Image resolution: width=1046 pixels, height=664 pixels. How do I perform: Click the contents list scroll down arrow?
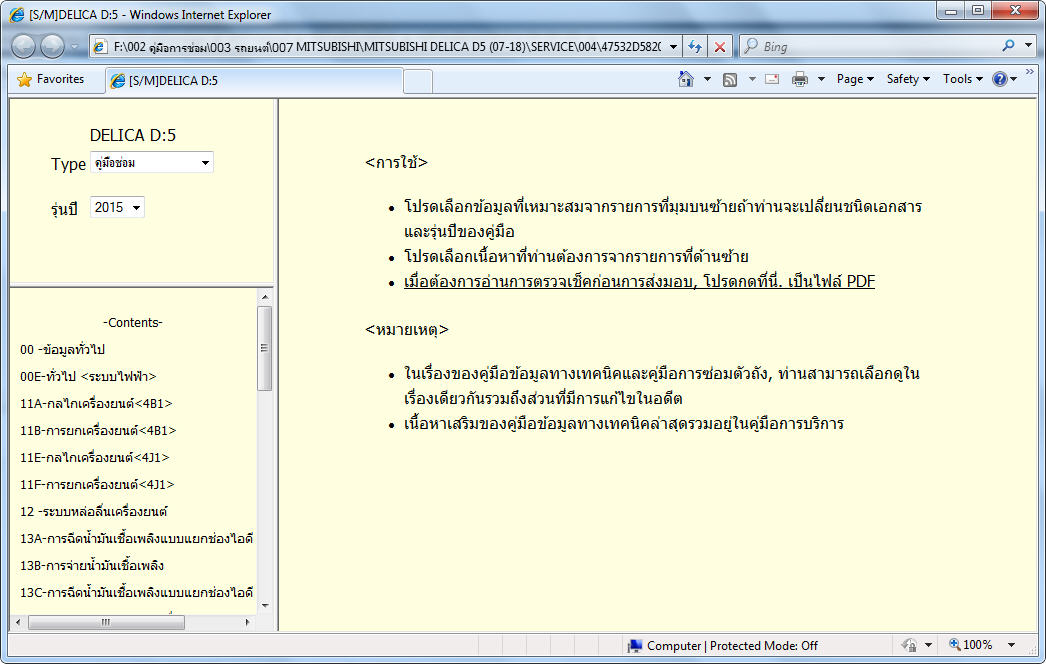pos(265,605)
